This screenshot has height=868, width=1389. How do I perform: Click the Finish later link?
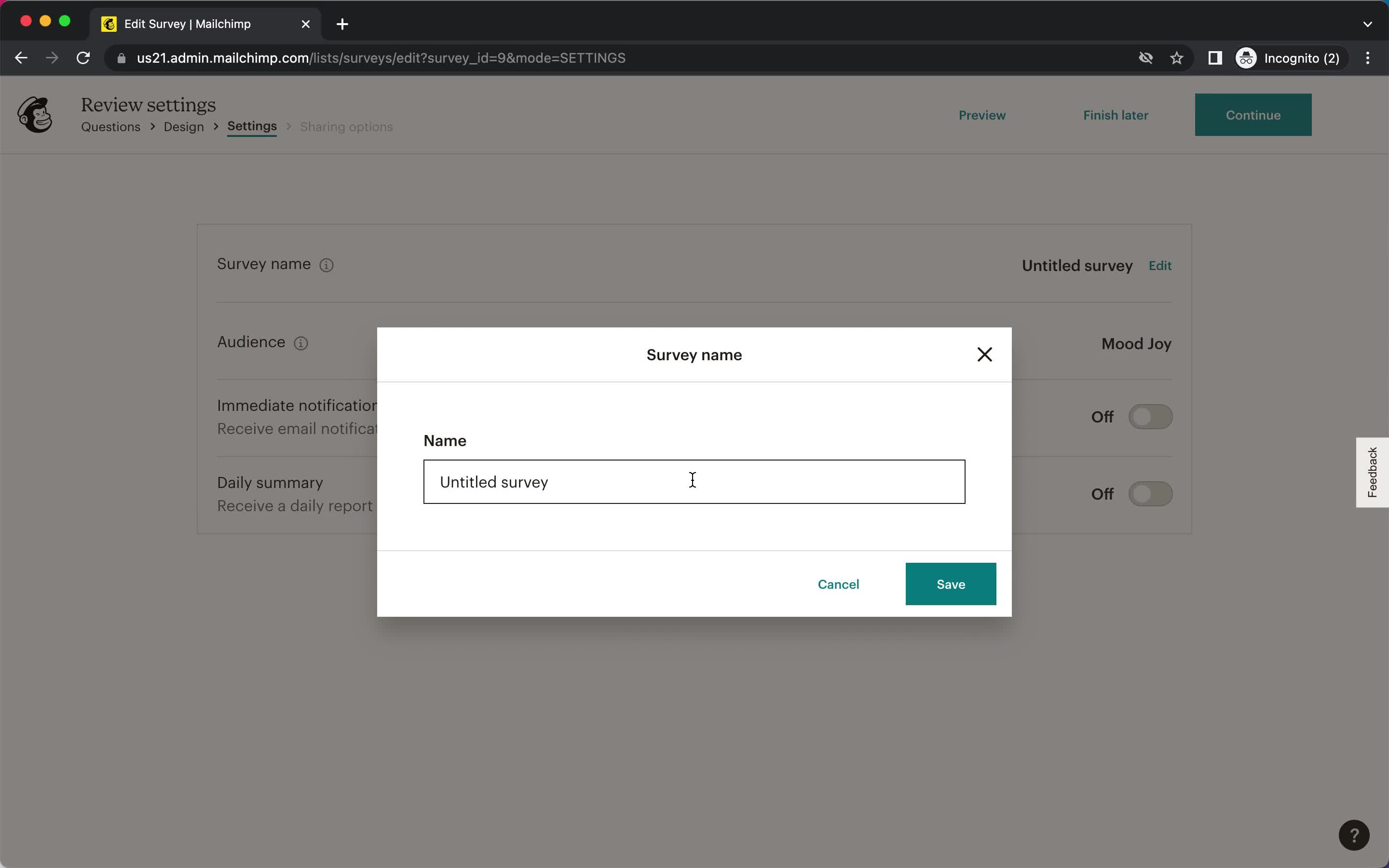tap(1116, 115)
